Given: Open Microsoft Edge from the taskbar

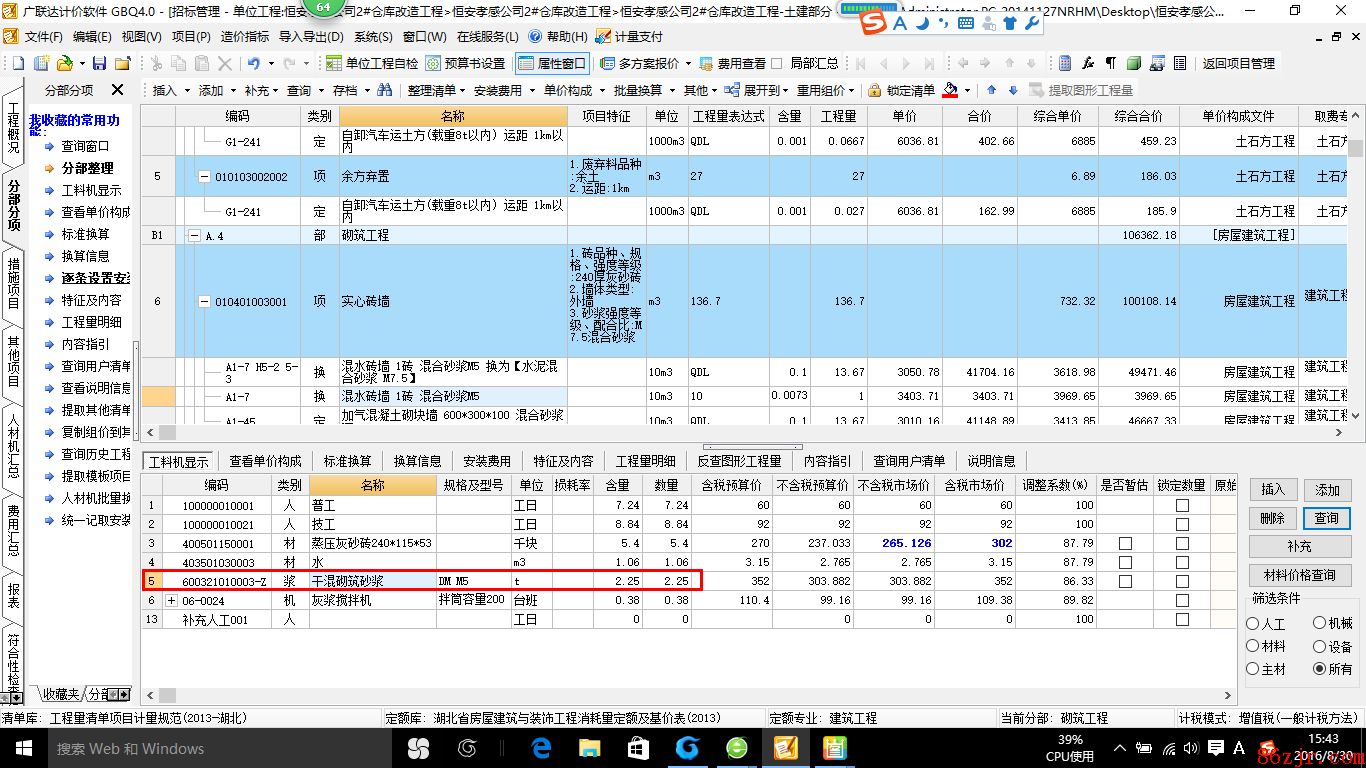Looking at the screenshot, I should [542, 748].
